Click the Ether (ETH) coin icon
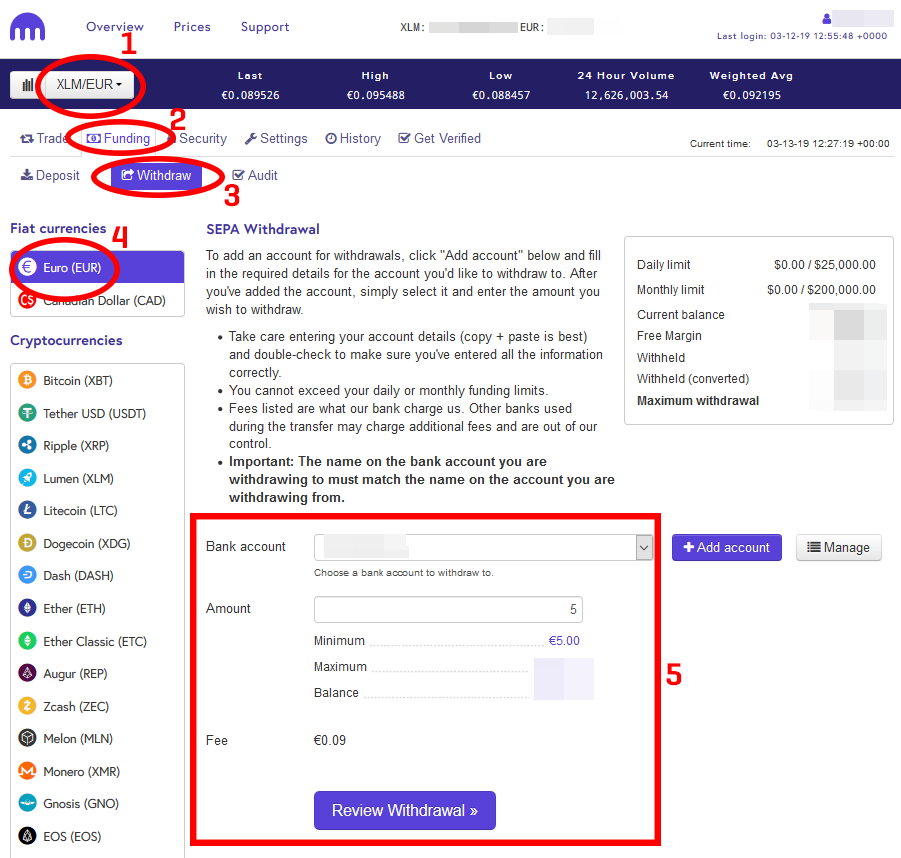 click(27, 607)
